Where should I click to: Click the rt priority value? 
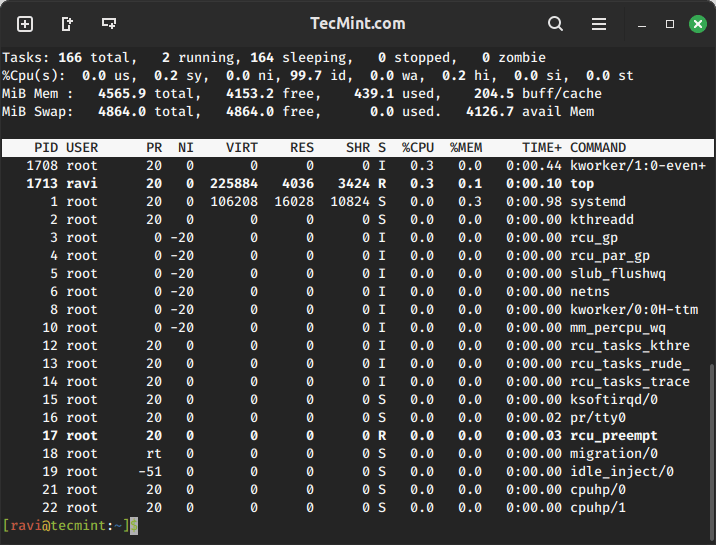coord(154,454)
